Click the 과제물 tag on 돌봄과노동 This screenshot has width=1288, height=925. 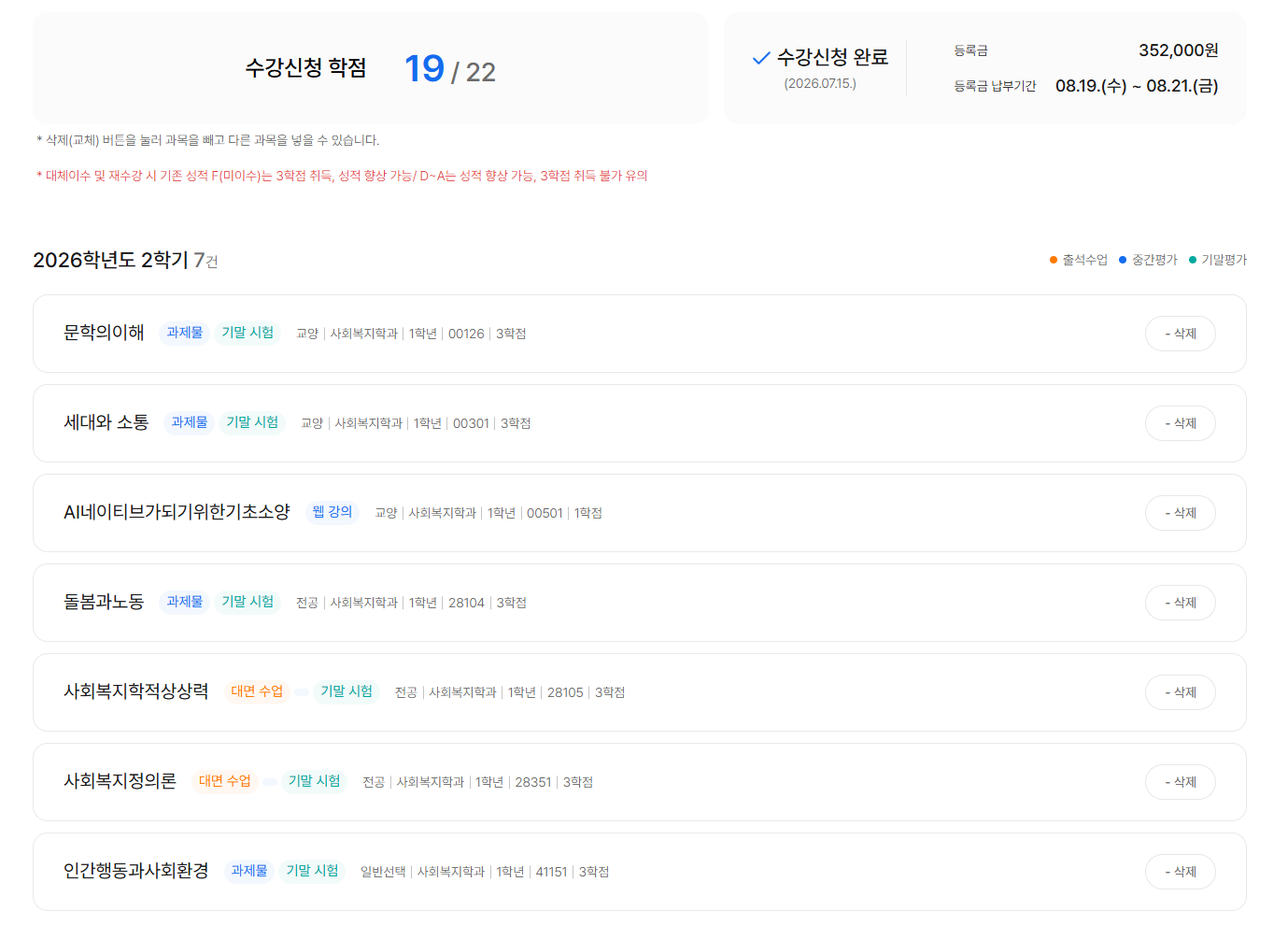coord(185,602)
